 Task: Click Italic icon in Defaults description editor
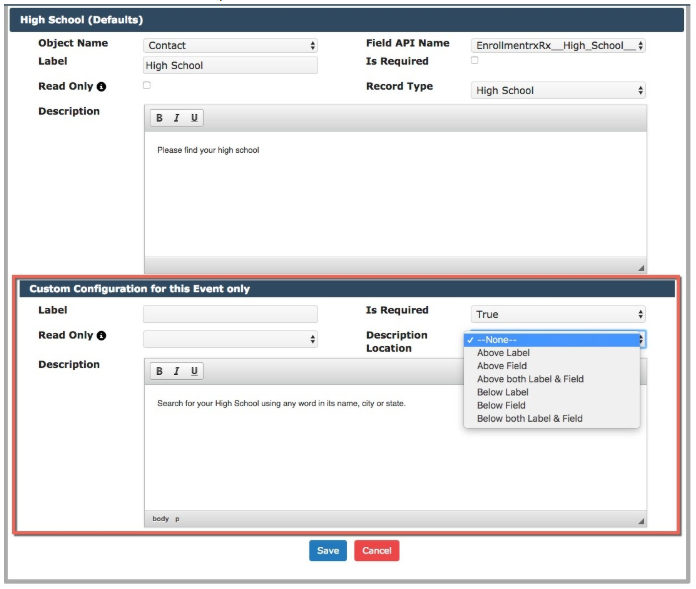[x=177, y=118]
